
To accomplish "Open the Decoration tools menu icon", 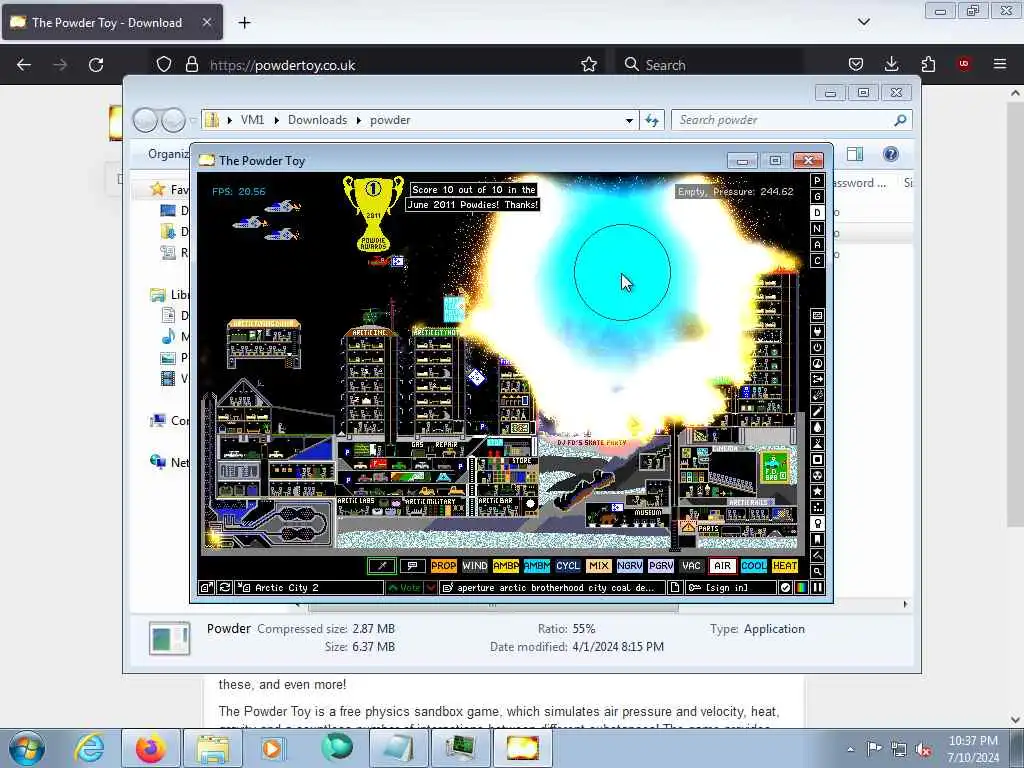I will pos(817,555).
